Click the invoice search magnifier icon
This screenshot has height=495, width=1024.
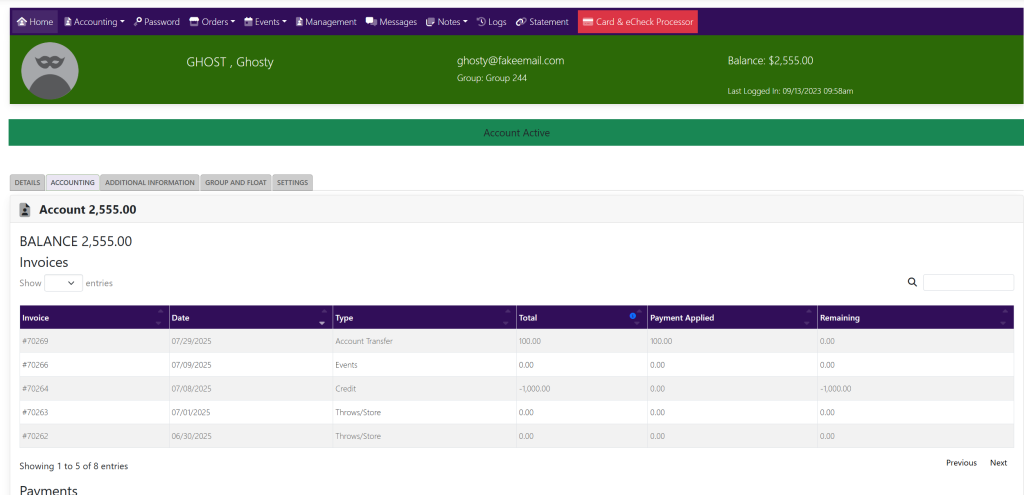[x=912, y=283]
